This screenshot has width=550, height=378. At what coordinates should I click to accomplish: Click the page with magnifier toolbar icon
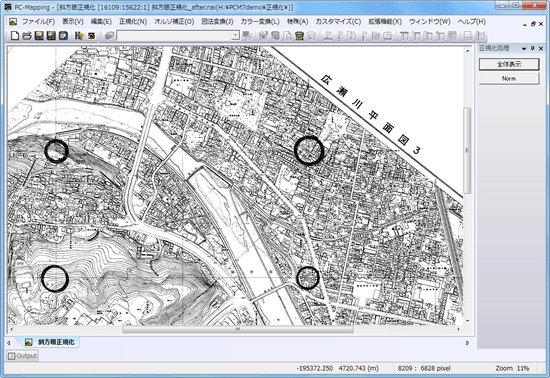(287, 35)
